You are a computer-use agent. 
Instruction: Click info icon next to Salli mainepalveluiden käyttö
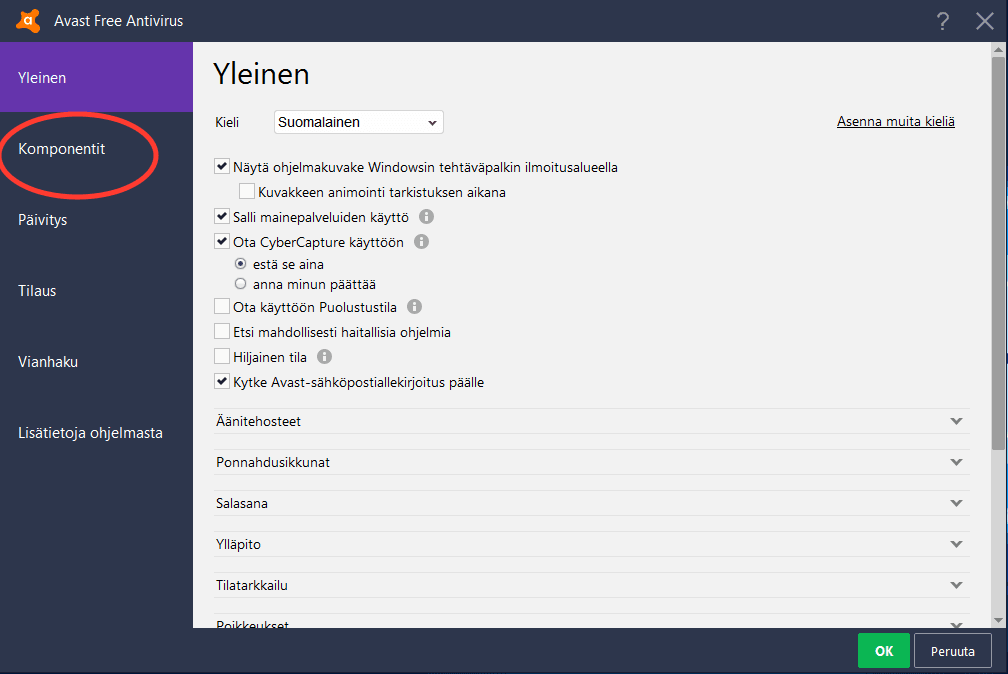coord(427,216)
